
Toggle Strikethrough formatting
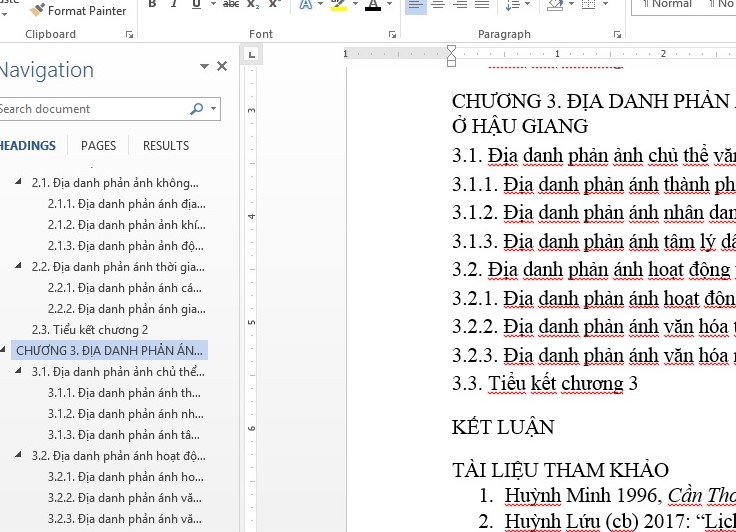pos(231,4)
